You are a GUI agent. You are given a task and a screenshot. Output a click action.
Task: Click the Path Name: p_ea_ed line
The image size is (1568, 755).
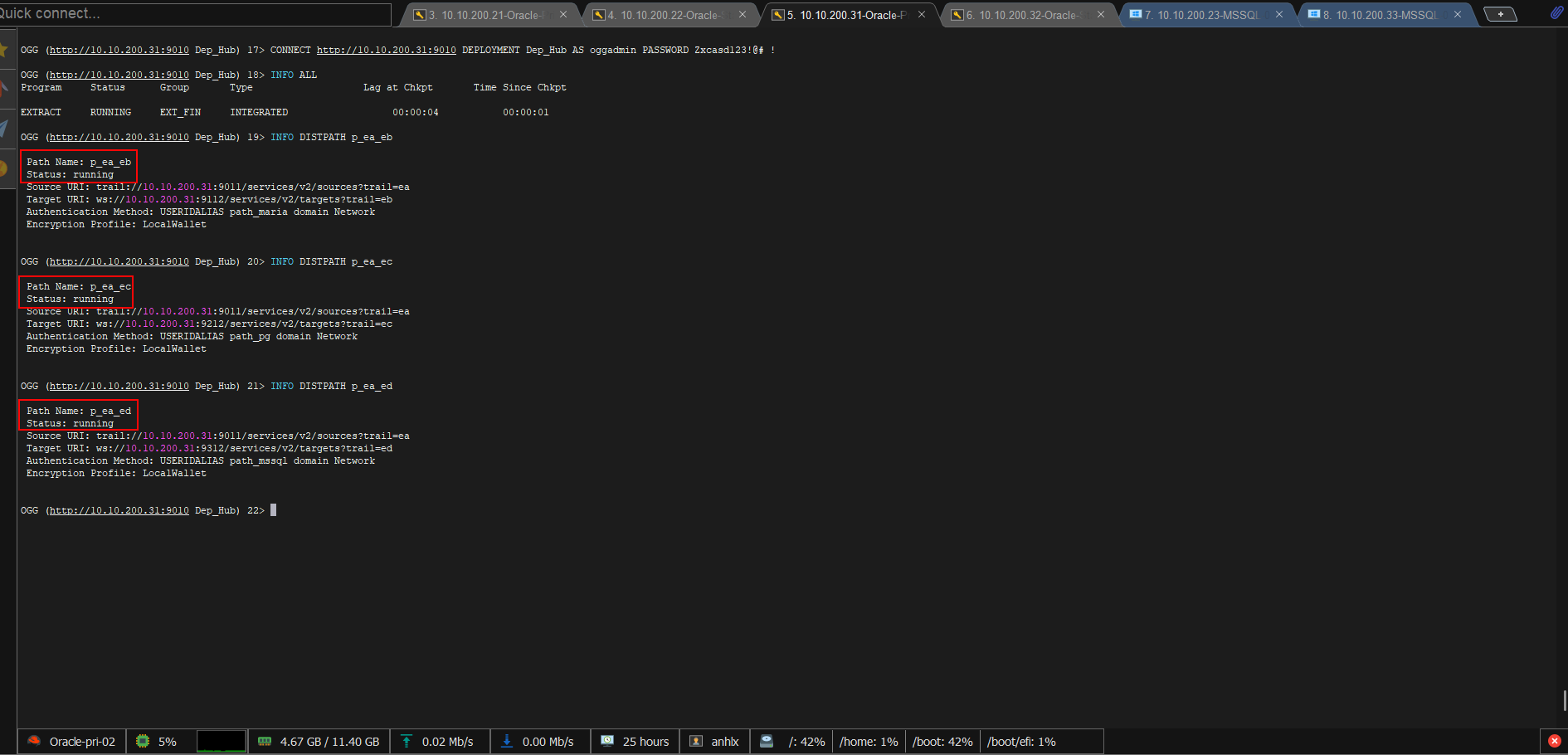pos(79,411)
